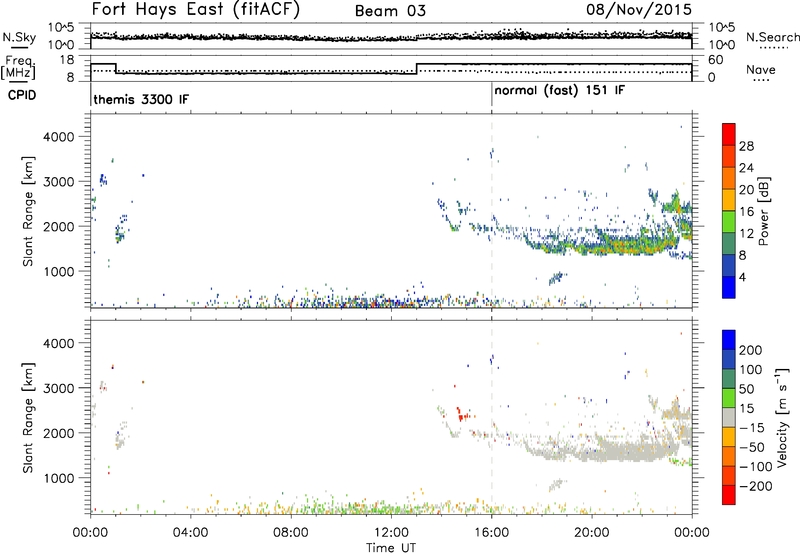Click the 'Freq. [MHz]' axis label
The height and width of the screenshot is (554, 800).
20,68
